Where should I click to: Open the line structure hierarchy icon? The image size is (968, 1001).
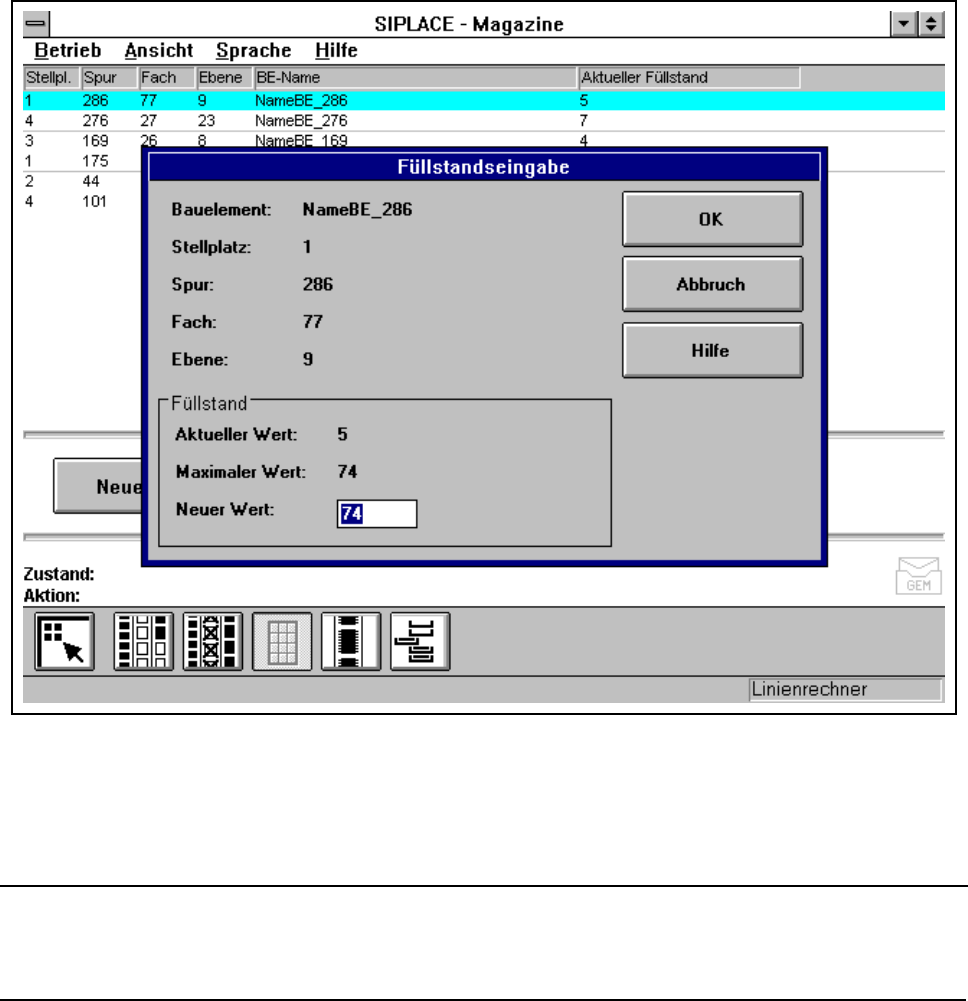420,641
